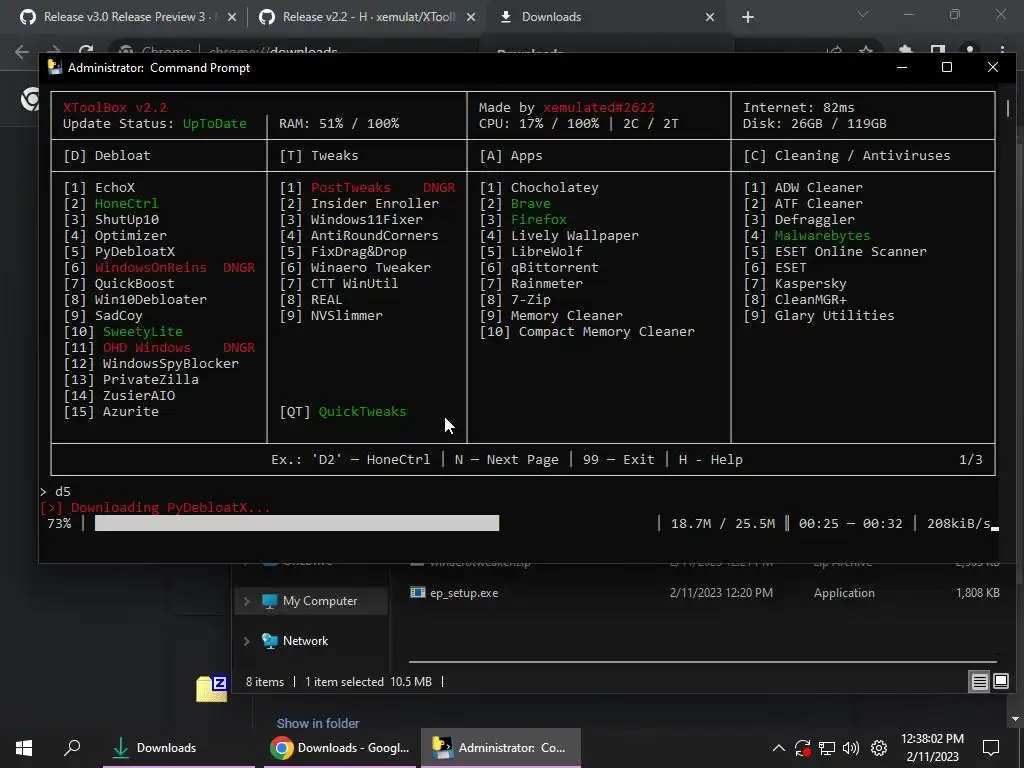The image size is (1024, 768).
Task: Click xemulated#2622 author name
Action: tap(599, 108)
